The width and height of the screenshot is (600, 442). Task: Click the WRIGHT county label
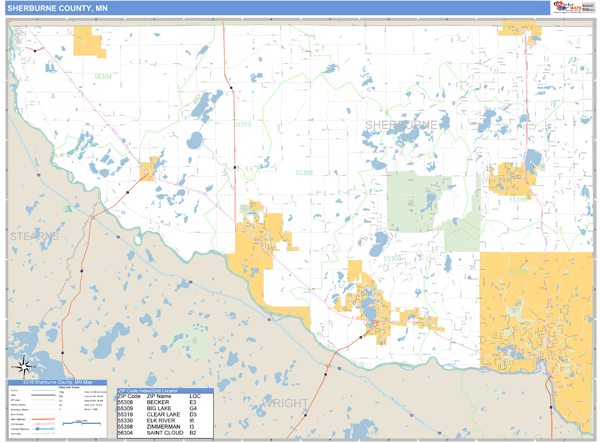pos(286,402)
